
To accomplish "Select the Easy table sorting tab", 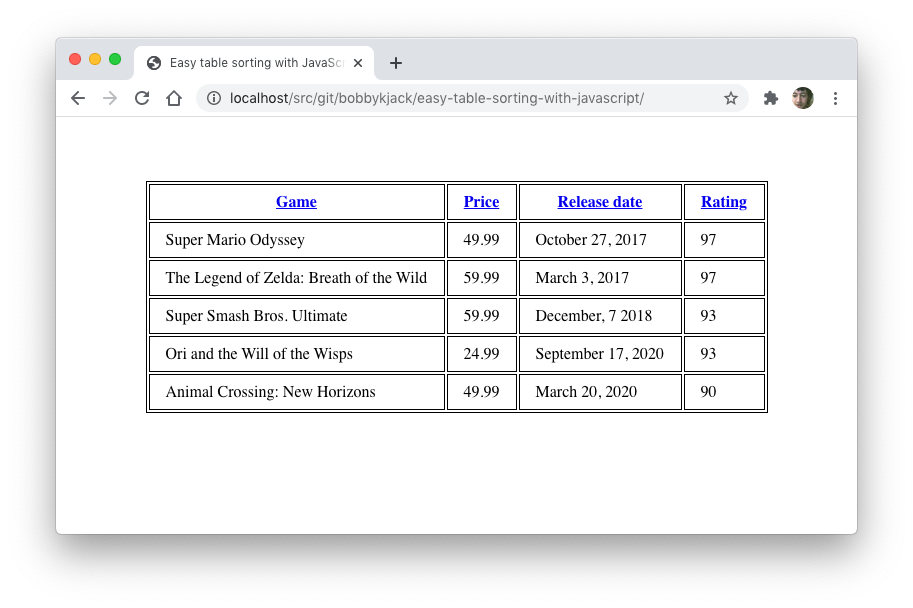I will point(254,63).
